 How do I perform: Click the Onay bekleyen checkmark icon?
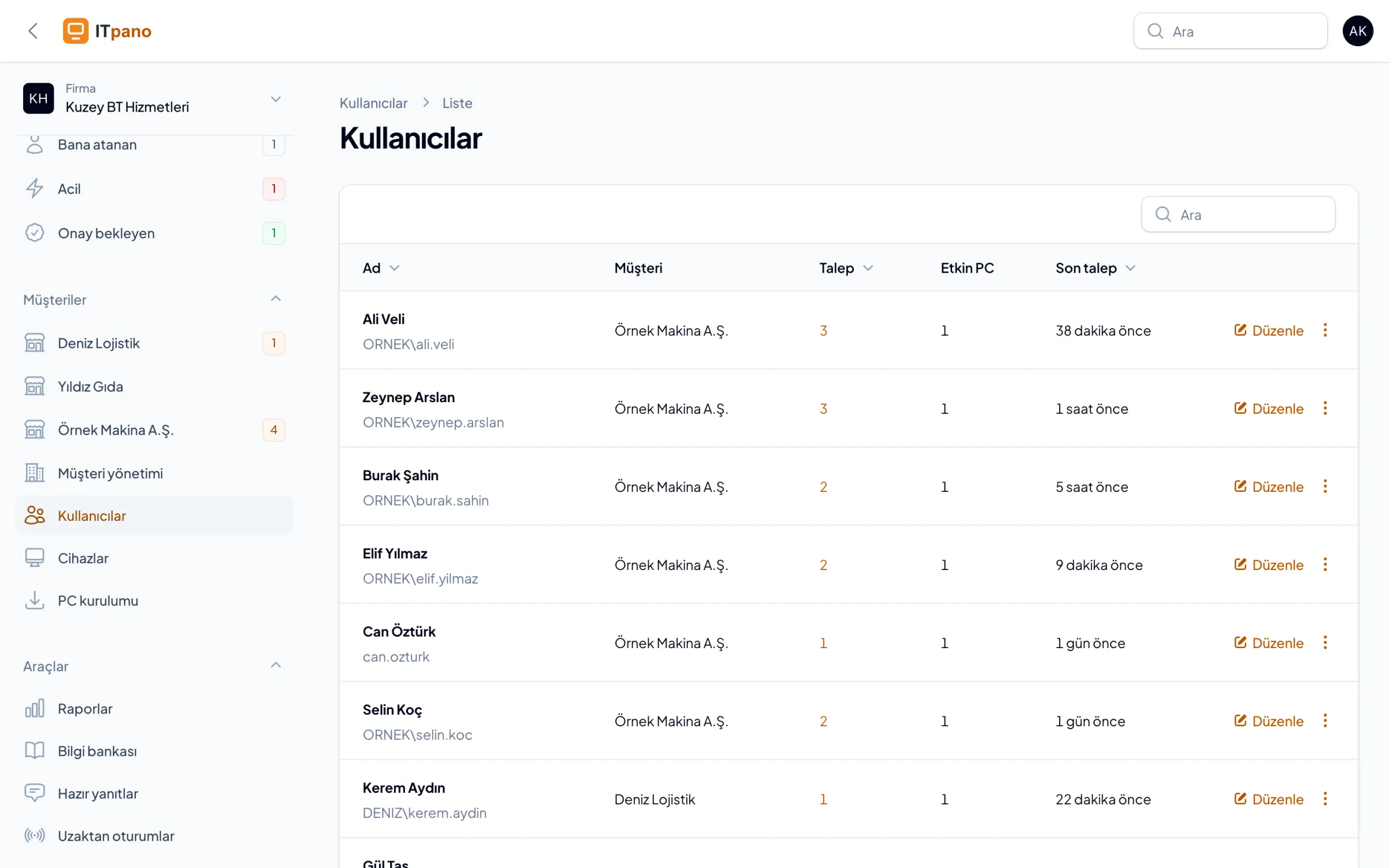coord(35,233)
